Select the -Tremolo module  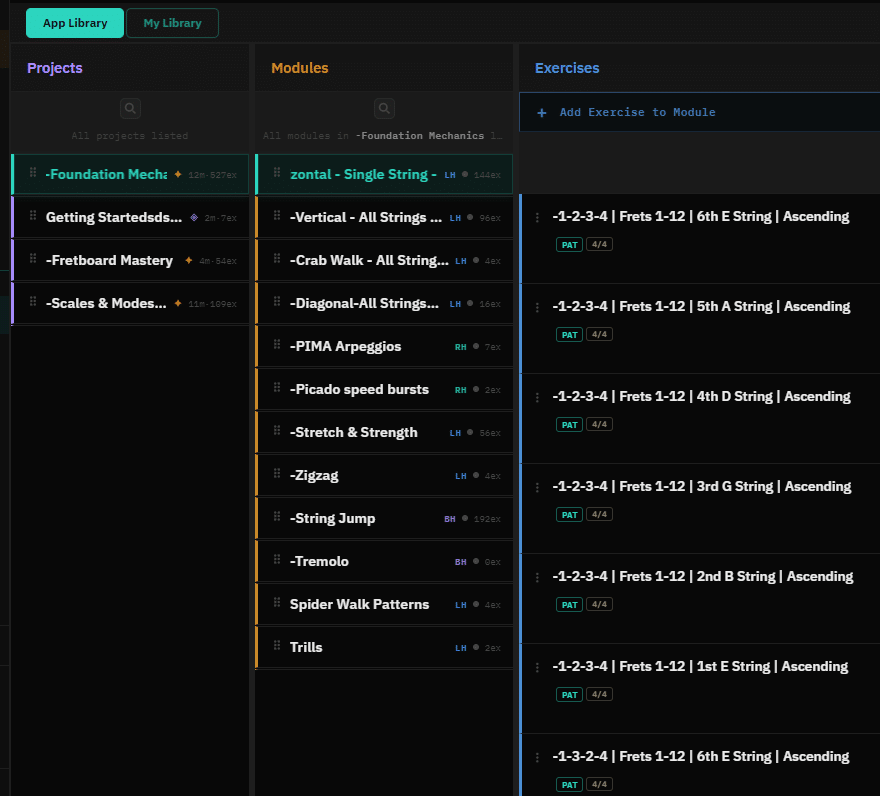(x=384, y=561)
